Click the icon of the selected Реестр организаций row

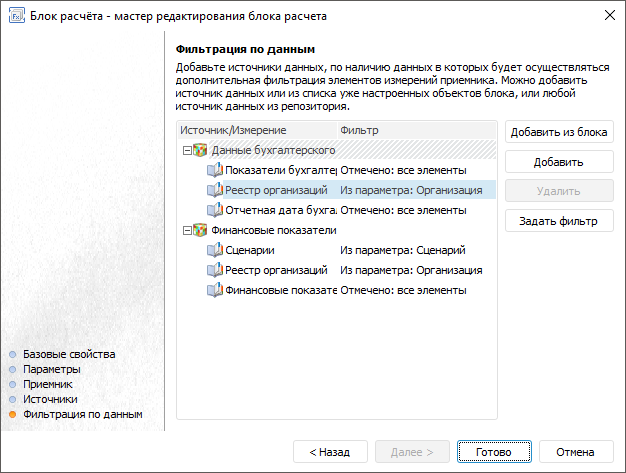(215, 190)
